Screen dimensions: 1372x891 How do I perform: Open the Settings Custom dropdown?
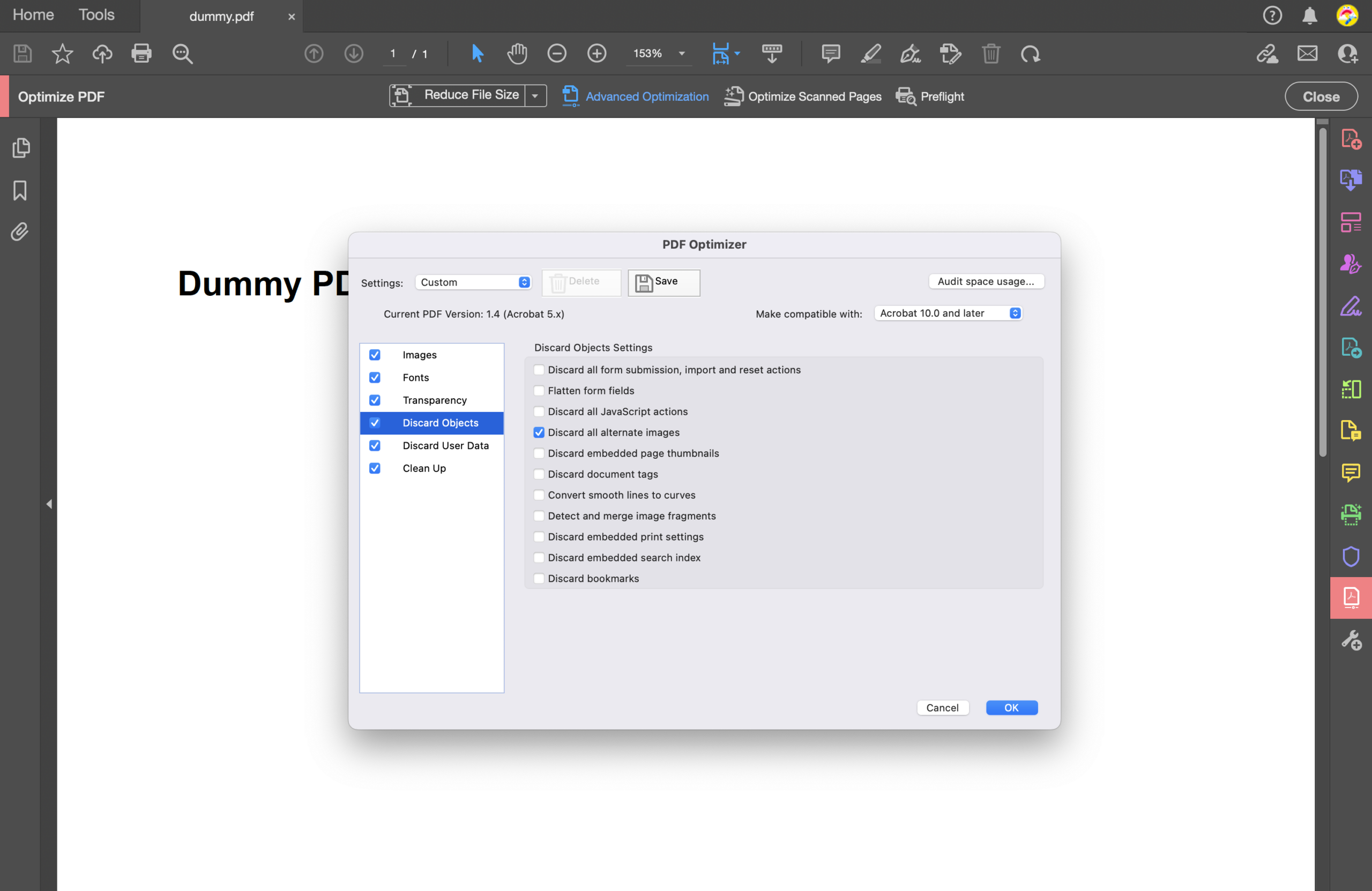click(473, 282)
